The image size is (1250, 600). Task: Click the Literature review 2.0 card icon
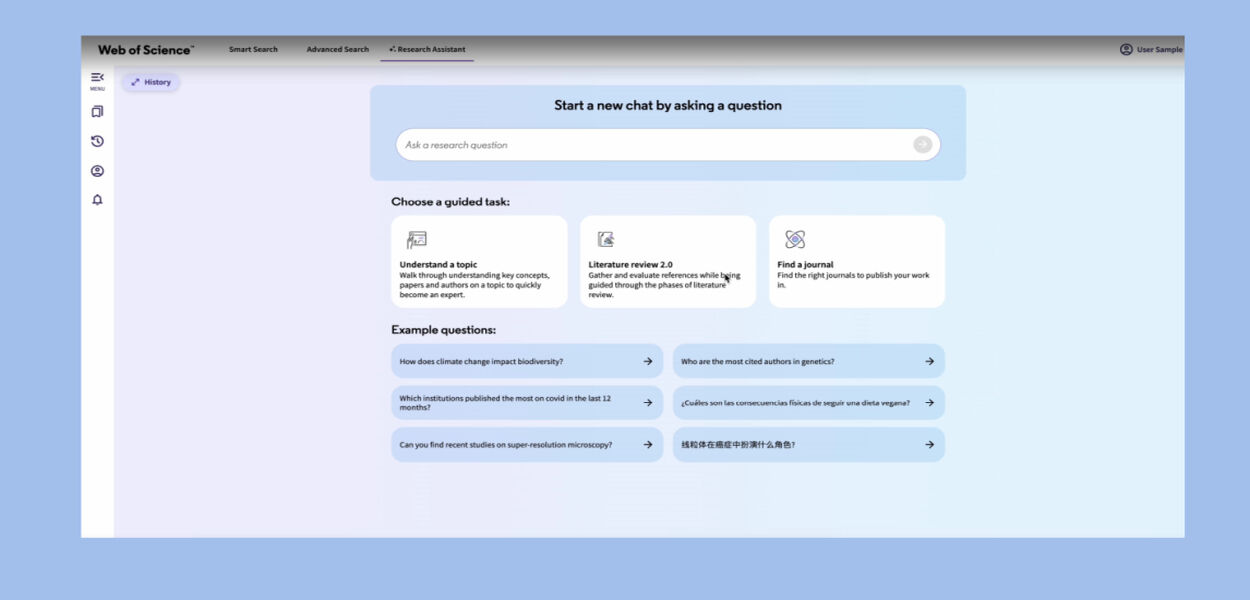click(605, 239)
